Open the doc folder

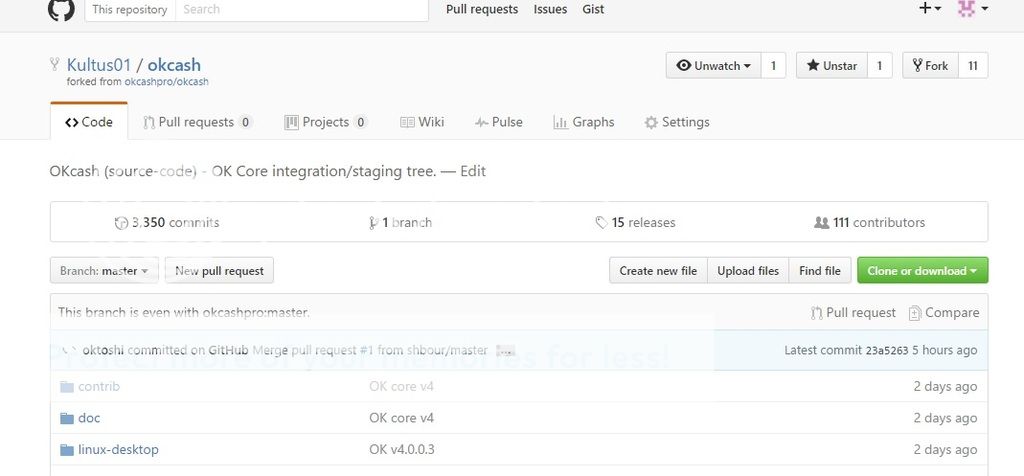pos(89,418)
